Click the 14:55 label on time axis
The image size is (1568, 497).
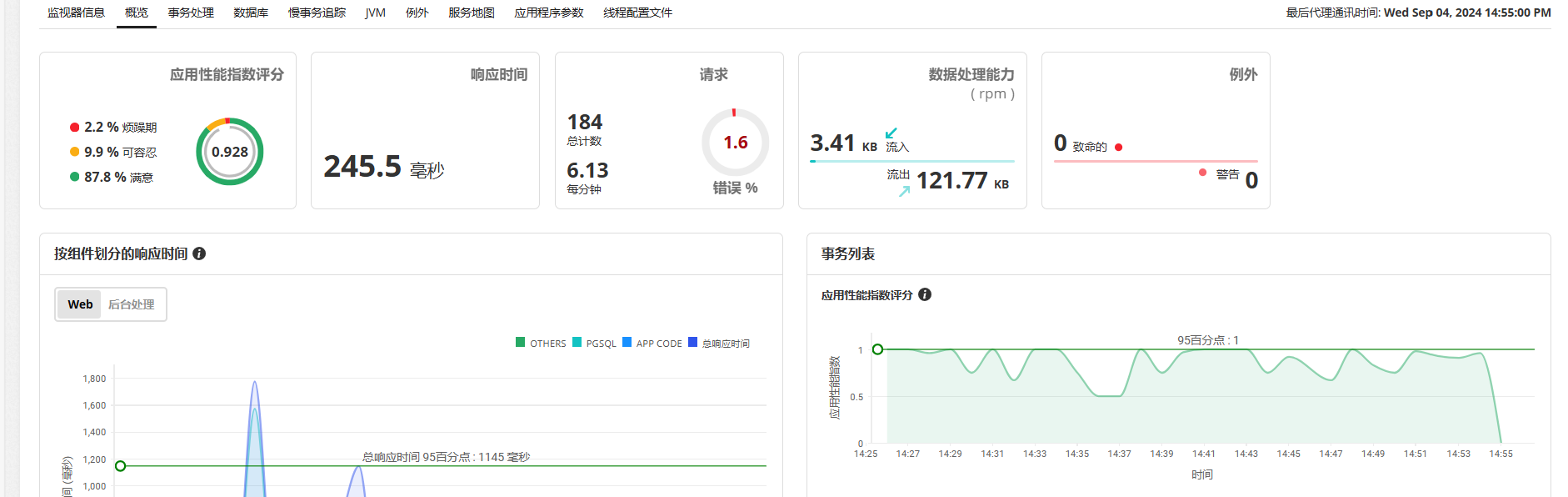(x=1501, y=454)
